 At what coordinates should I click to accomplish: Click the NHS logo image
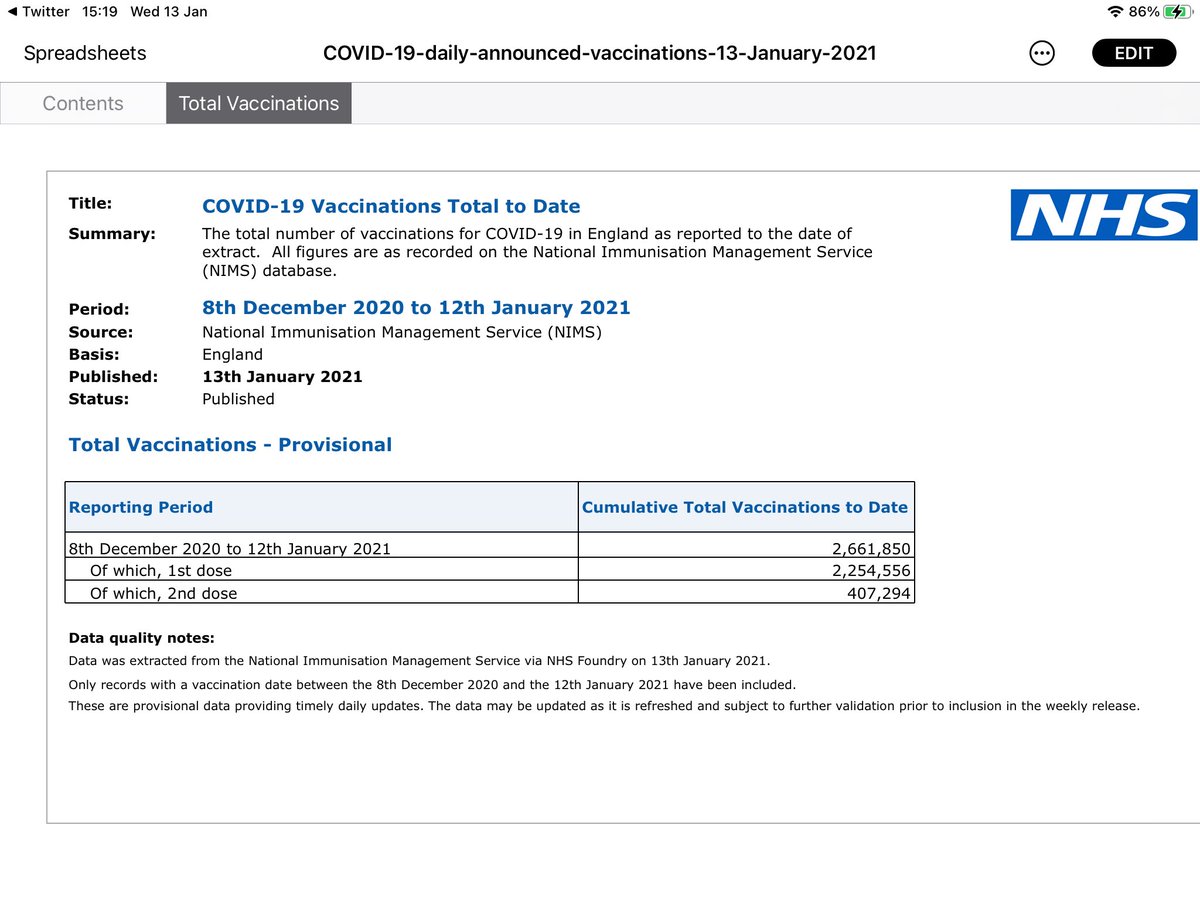[x=1103, y=215]
